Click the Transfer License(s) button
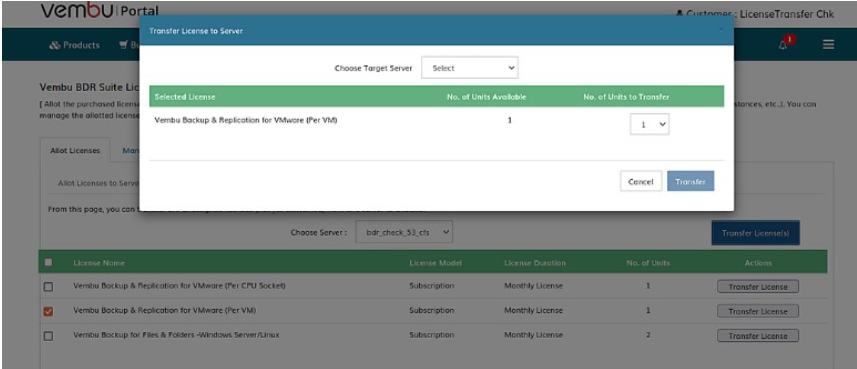This screenshot has width=857, height=369. [755, 233]
